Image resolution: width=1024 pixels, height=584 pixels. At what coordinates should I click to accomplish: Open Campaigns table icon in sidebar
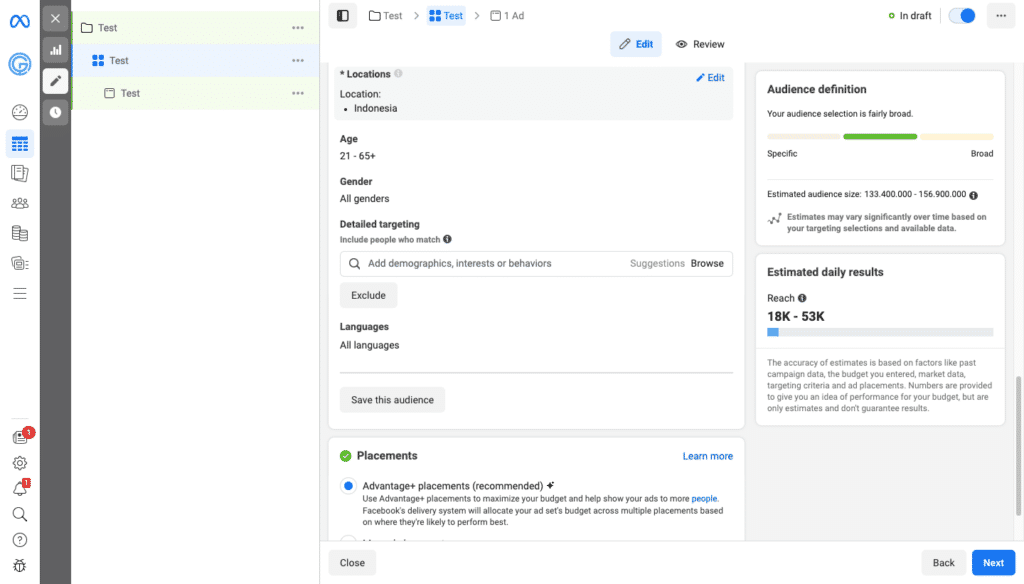coord(20,144)
